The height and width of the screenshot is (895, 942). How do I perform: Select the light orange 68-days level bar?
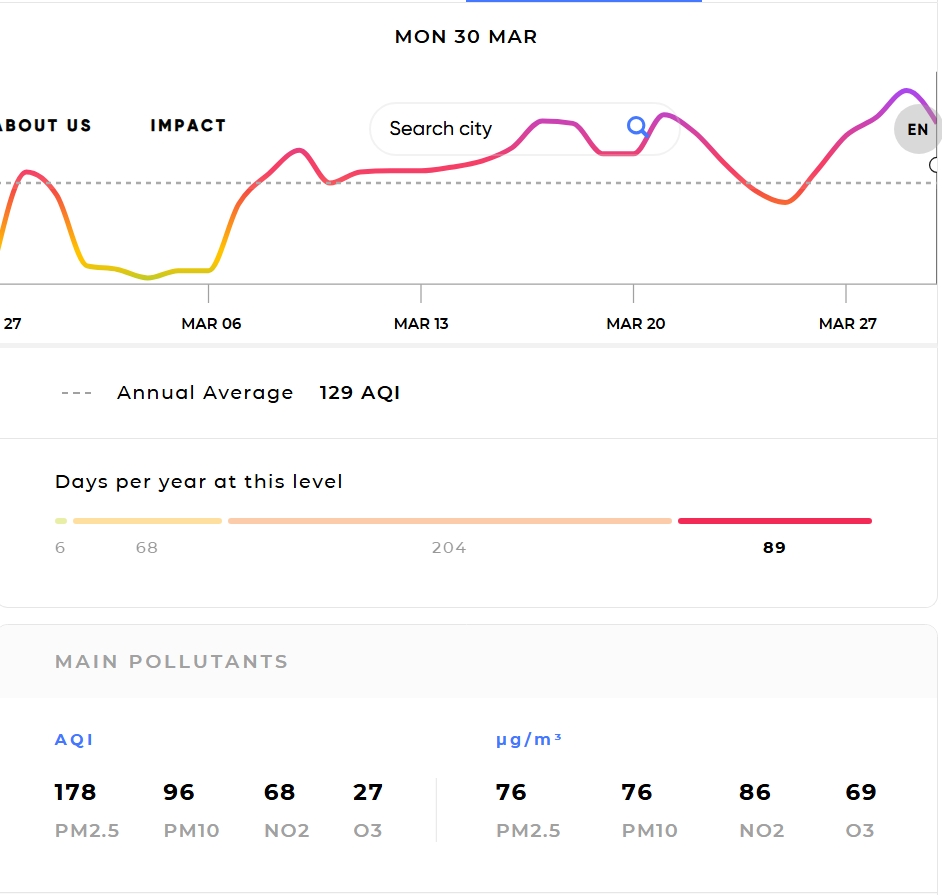point(147,521)
